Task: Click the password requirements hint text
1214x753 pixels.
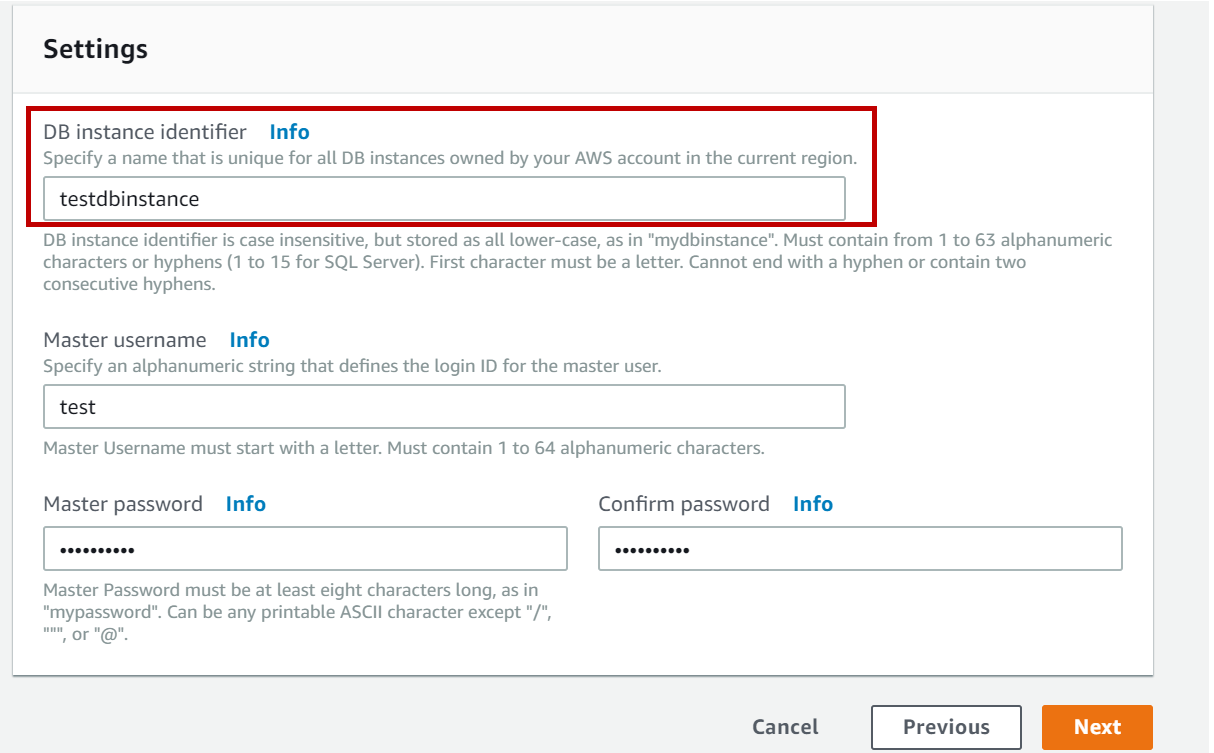Action: (297, 612)
